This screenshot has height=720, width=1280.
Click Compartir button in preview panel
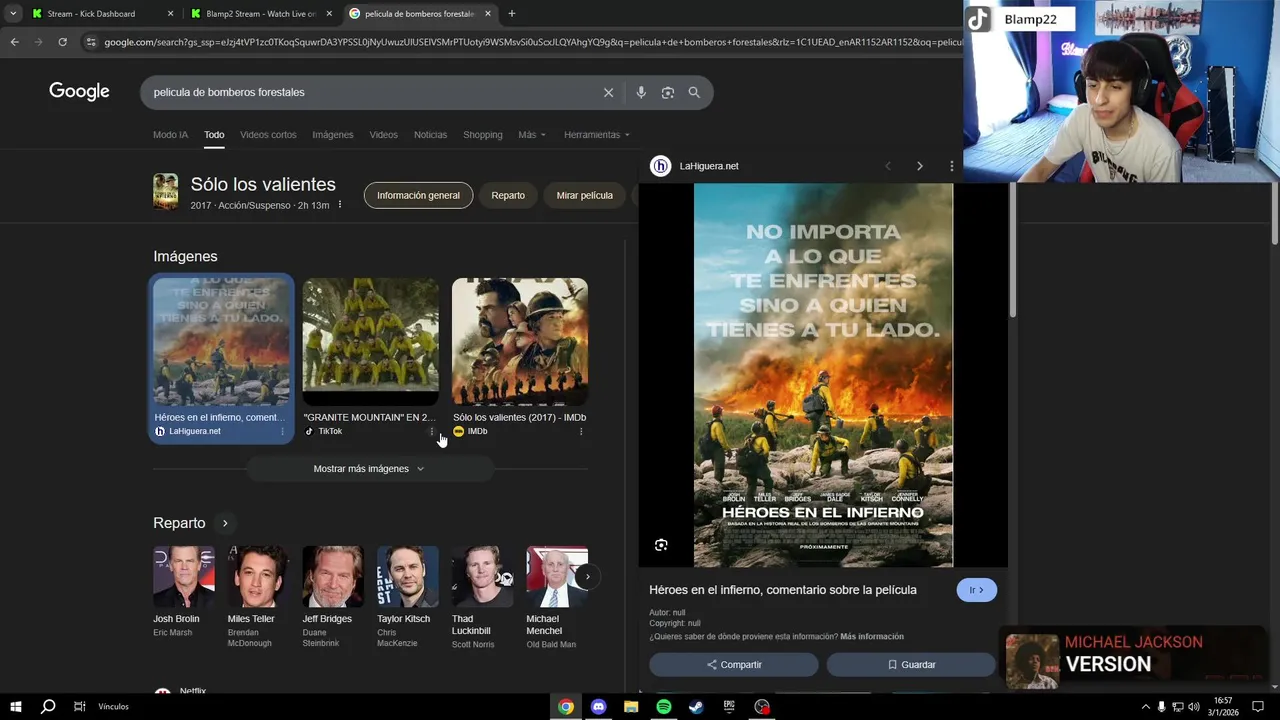(x=734, y=665)
